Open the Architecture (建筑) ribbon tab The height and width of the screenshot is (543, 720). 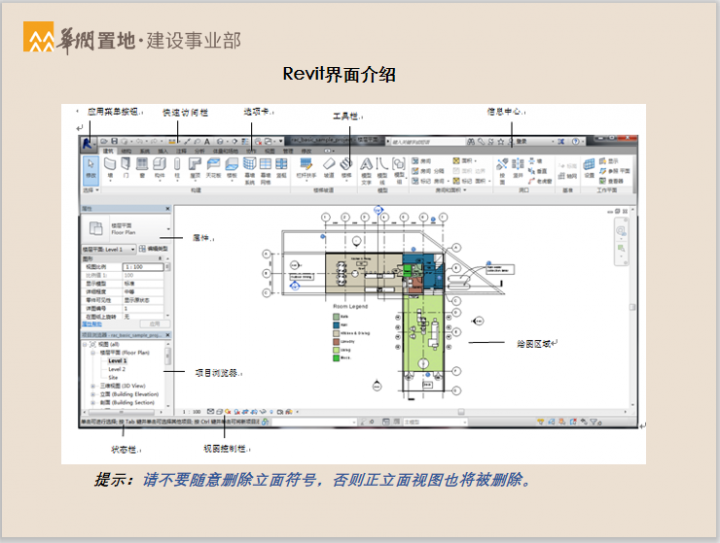click(x=108, y=151)
